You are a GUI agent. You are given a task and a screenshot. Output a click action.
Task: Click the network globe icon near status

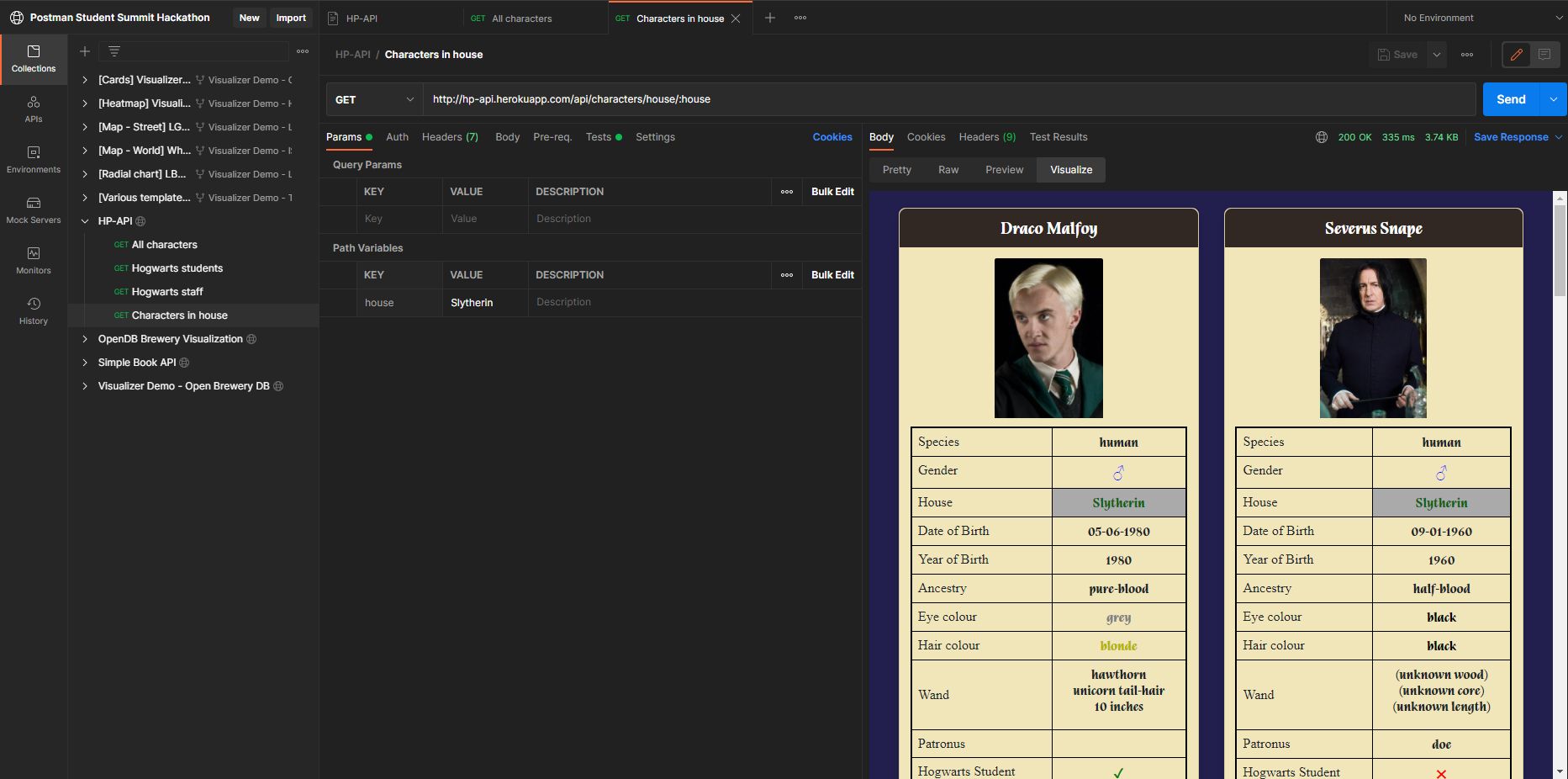pos(1322,137)
